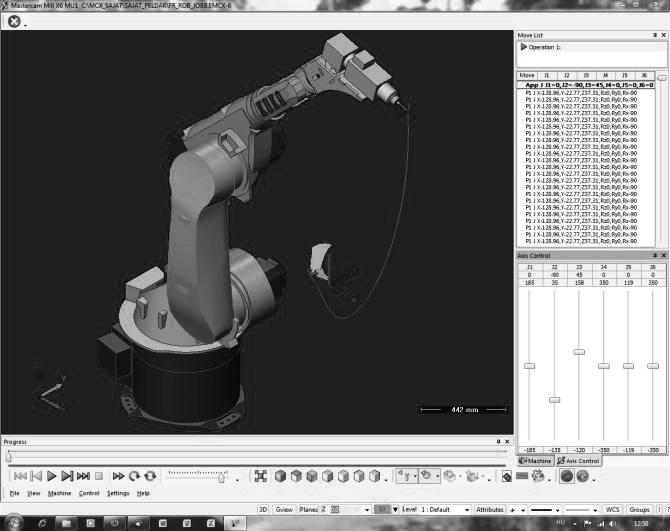
Task: Click the double-arrow refresh cycle icon
Action: click(150, 476)
